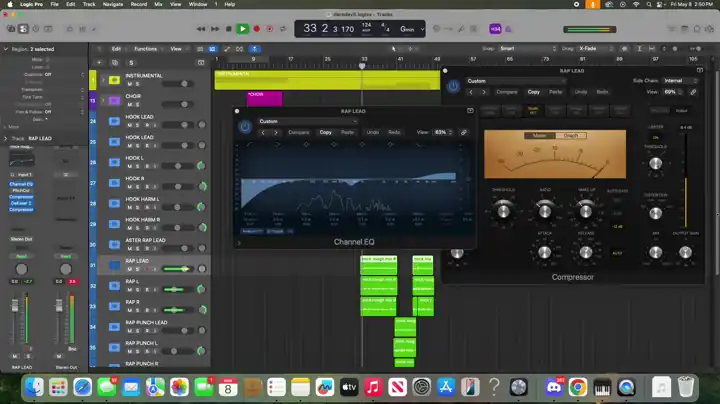Toggle the Inspector icon in control bar

coord(23,29)
